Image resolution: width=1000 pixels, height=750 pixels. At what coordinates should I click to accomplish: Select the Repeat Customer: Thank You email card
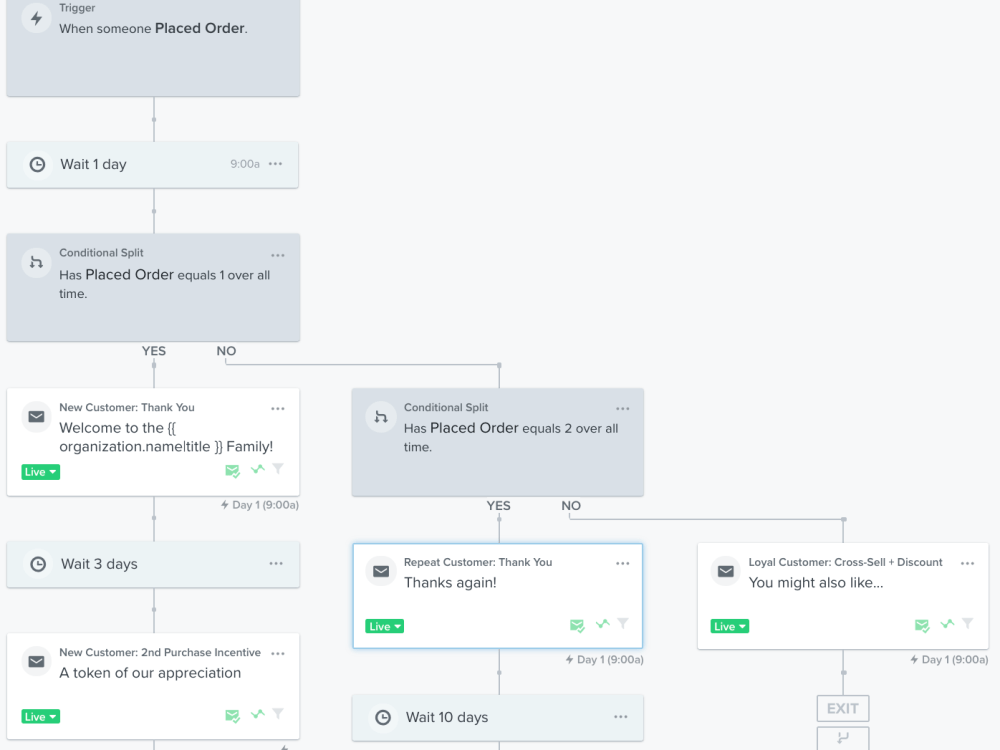(x=497, y=596)
